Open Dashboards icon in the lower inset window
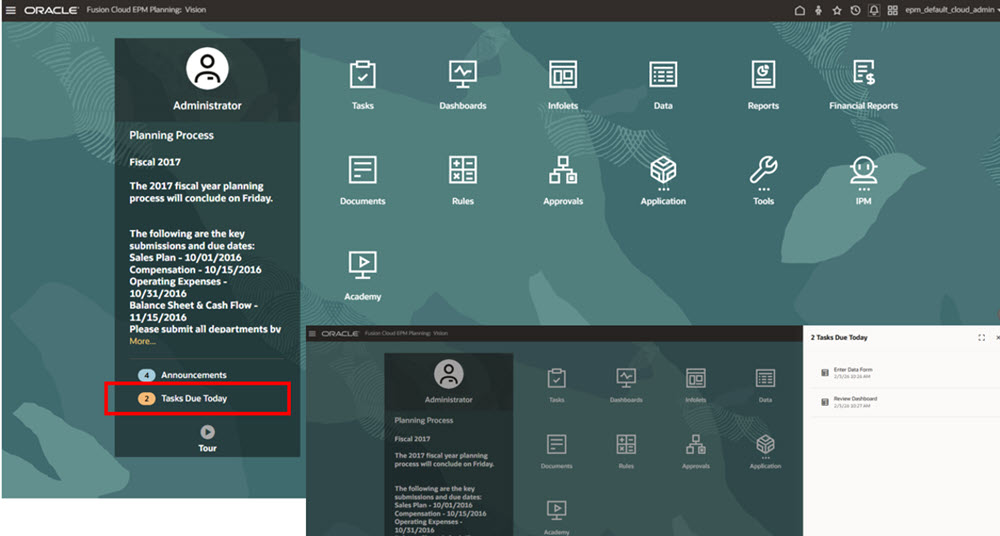The width and height of the screenshot is (1000, 536). click(626, 378)
